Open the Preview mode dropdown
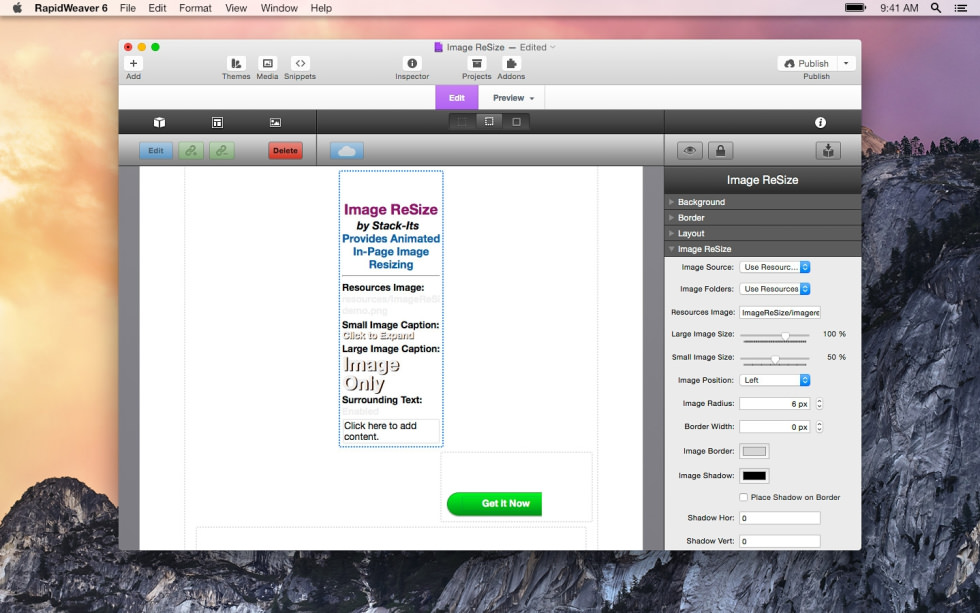Screen dimensions: 980x613 pyautogui.click(x=513, y=98)
